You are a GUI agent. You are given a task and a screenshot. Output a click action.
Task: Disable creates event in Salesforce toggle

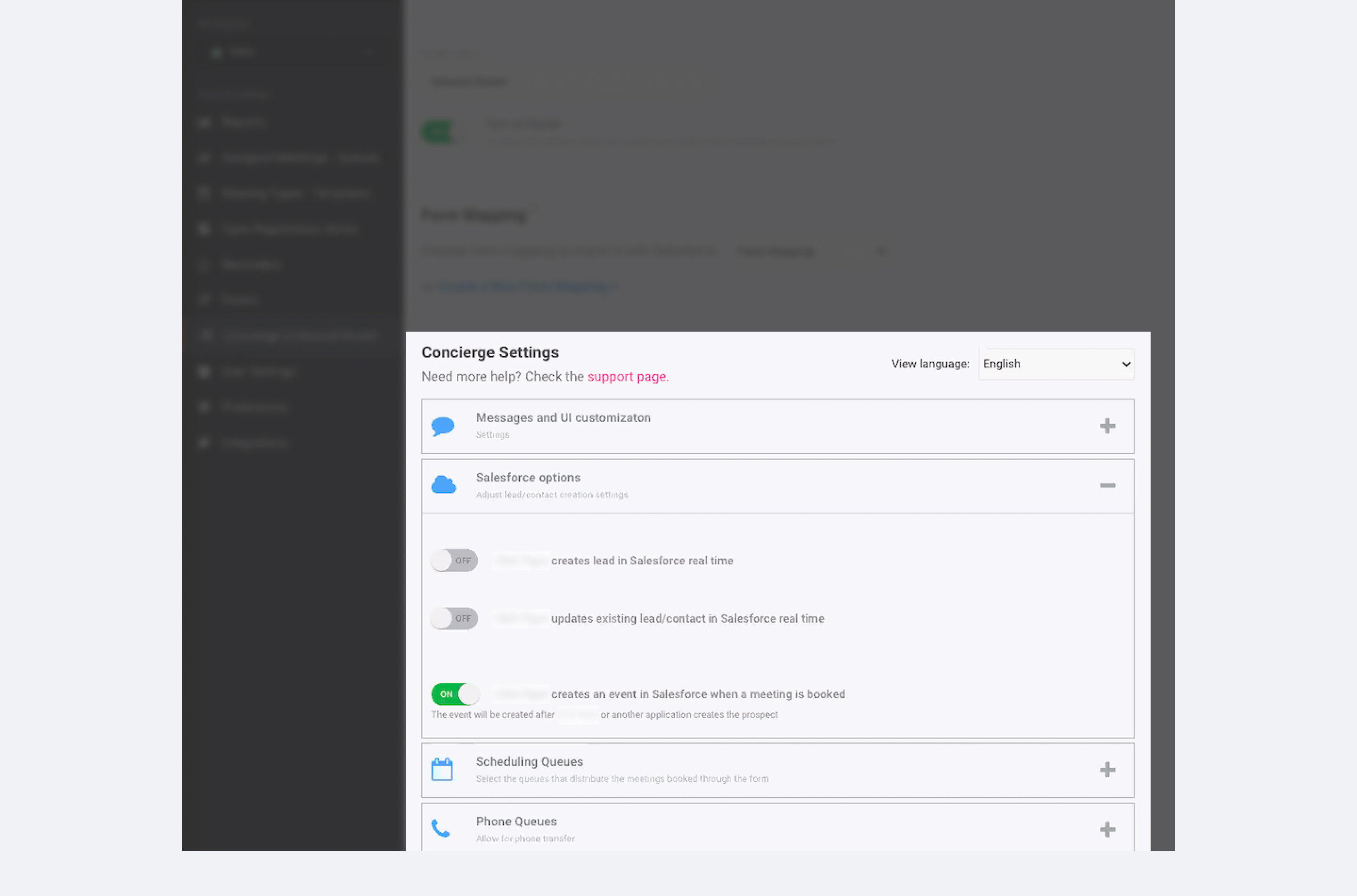tap(455, 694)
